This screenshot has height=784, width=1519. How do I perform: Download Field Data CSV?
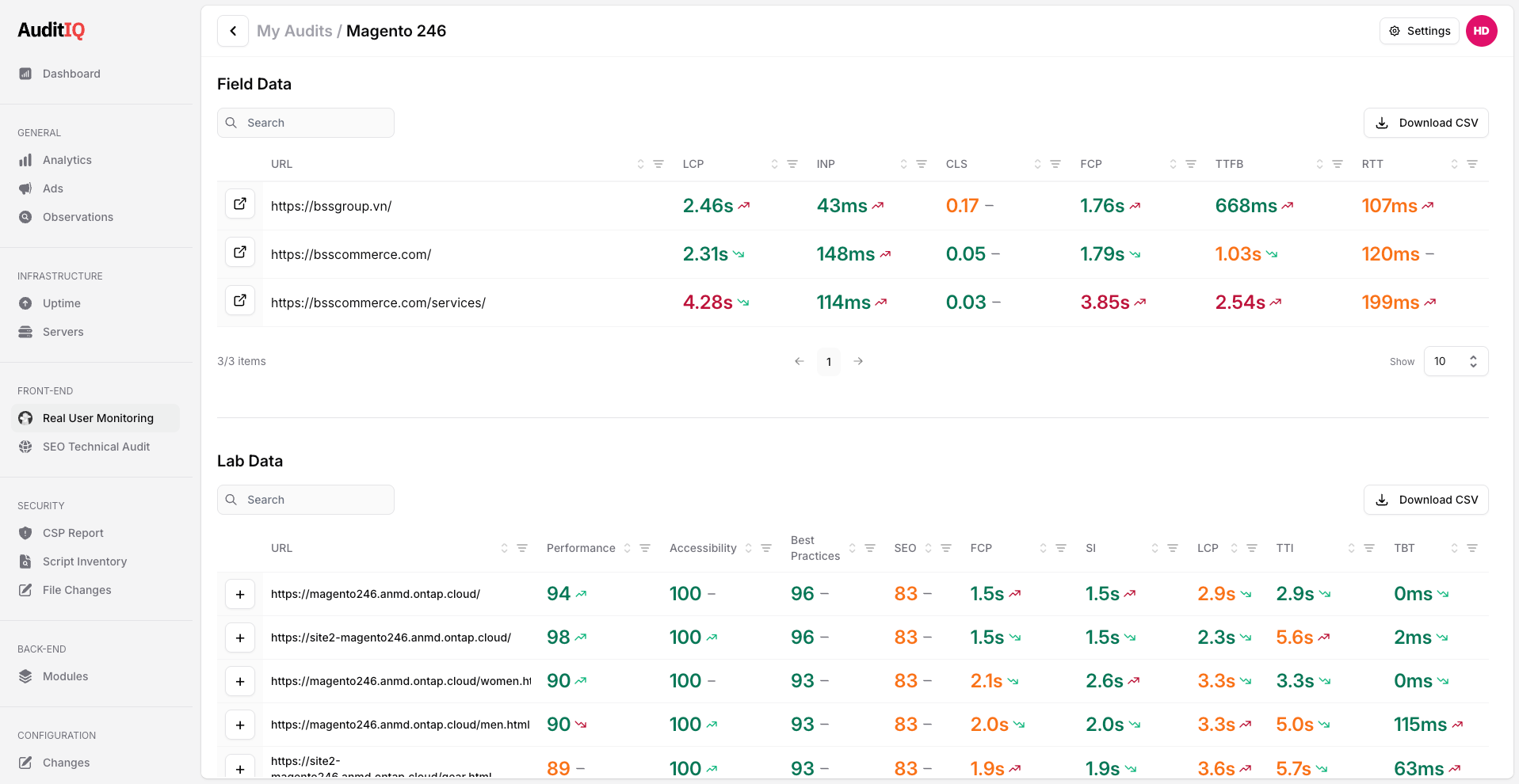click(x=1425, y=123)
